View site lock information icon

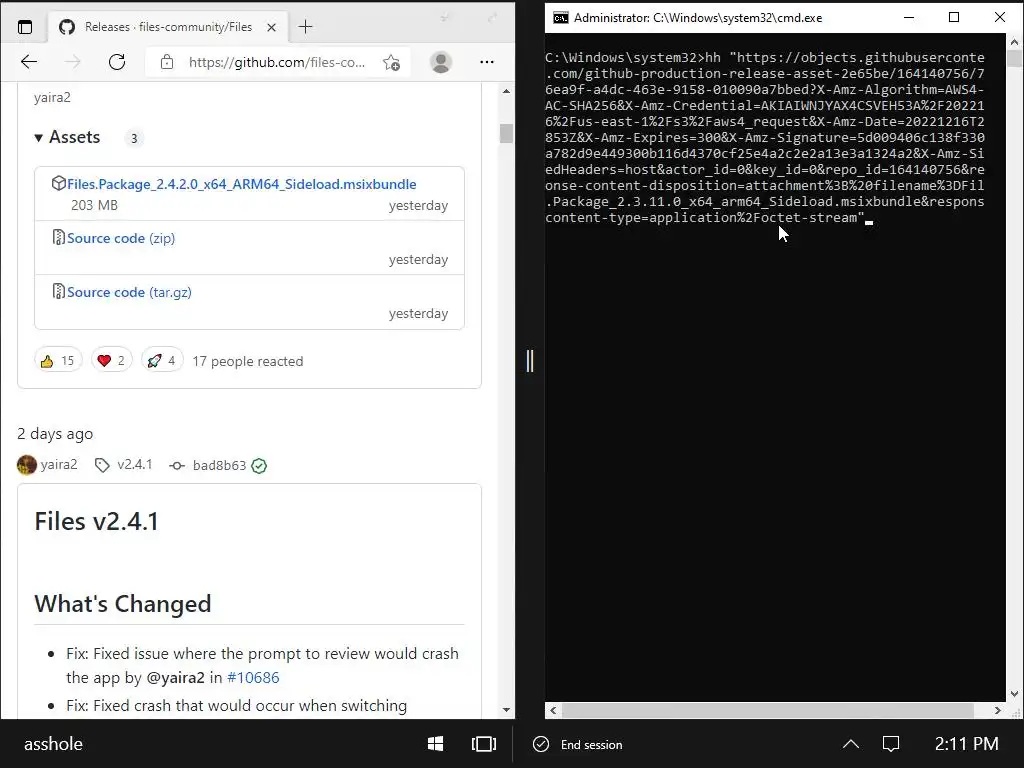[x=167, y=62]
